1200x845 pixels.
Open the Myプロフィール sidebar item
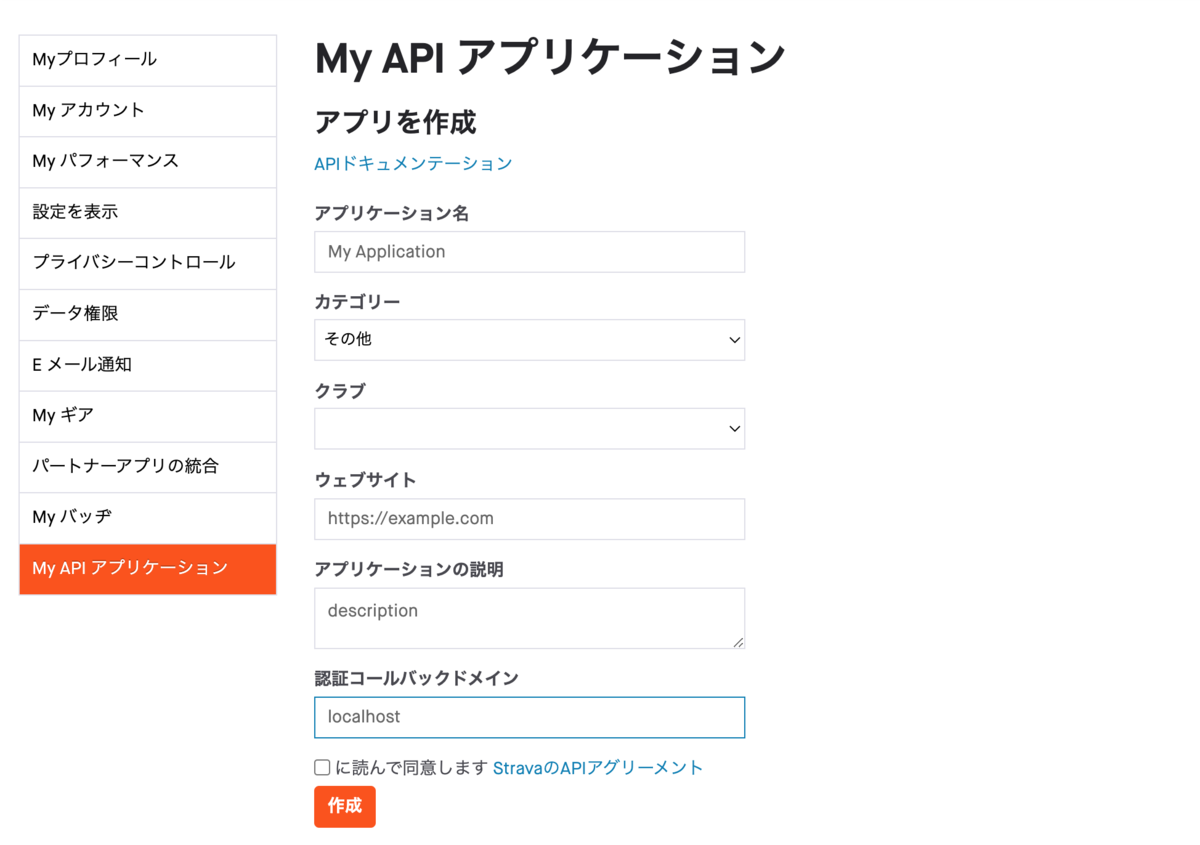(147, 60)
